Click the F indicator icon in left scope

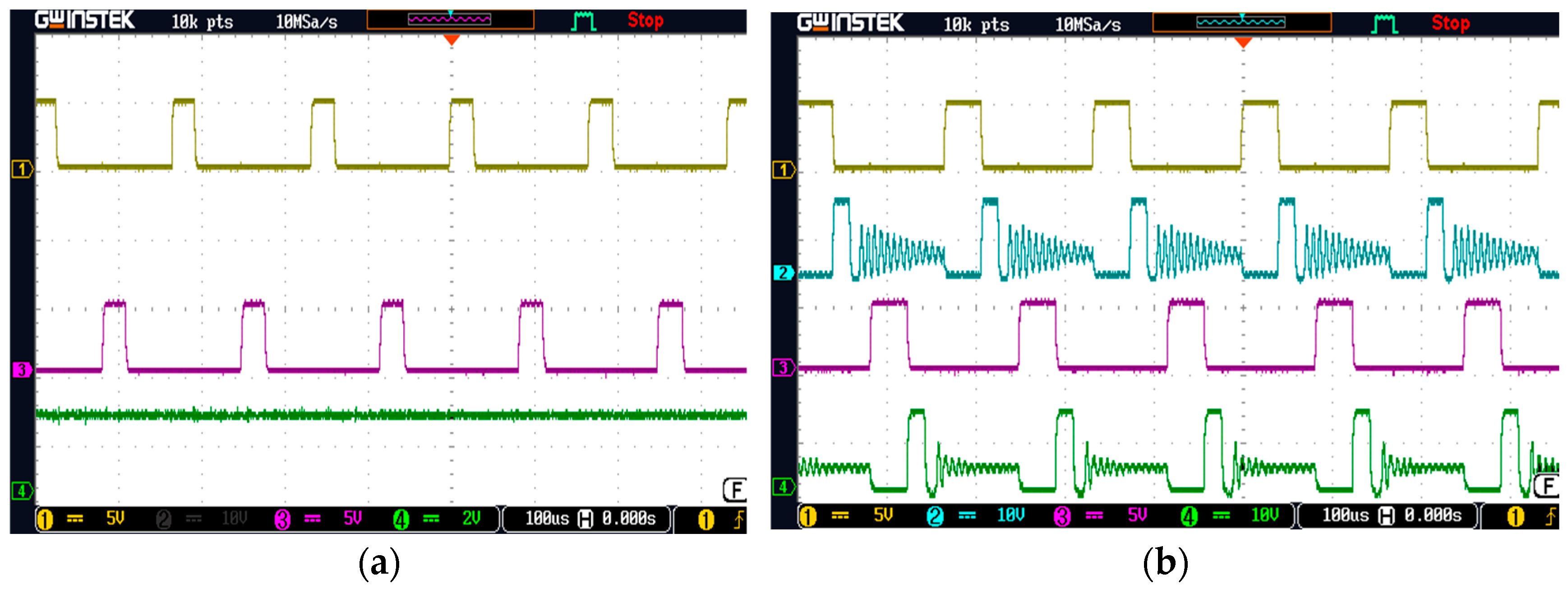pyautogui.click(x=735, y=489)
